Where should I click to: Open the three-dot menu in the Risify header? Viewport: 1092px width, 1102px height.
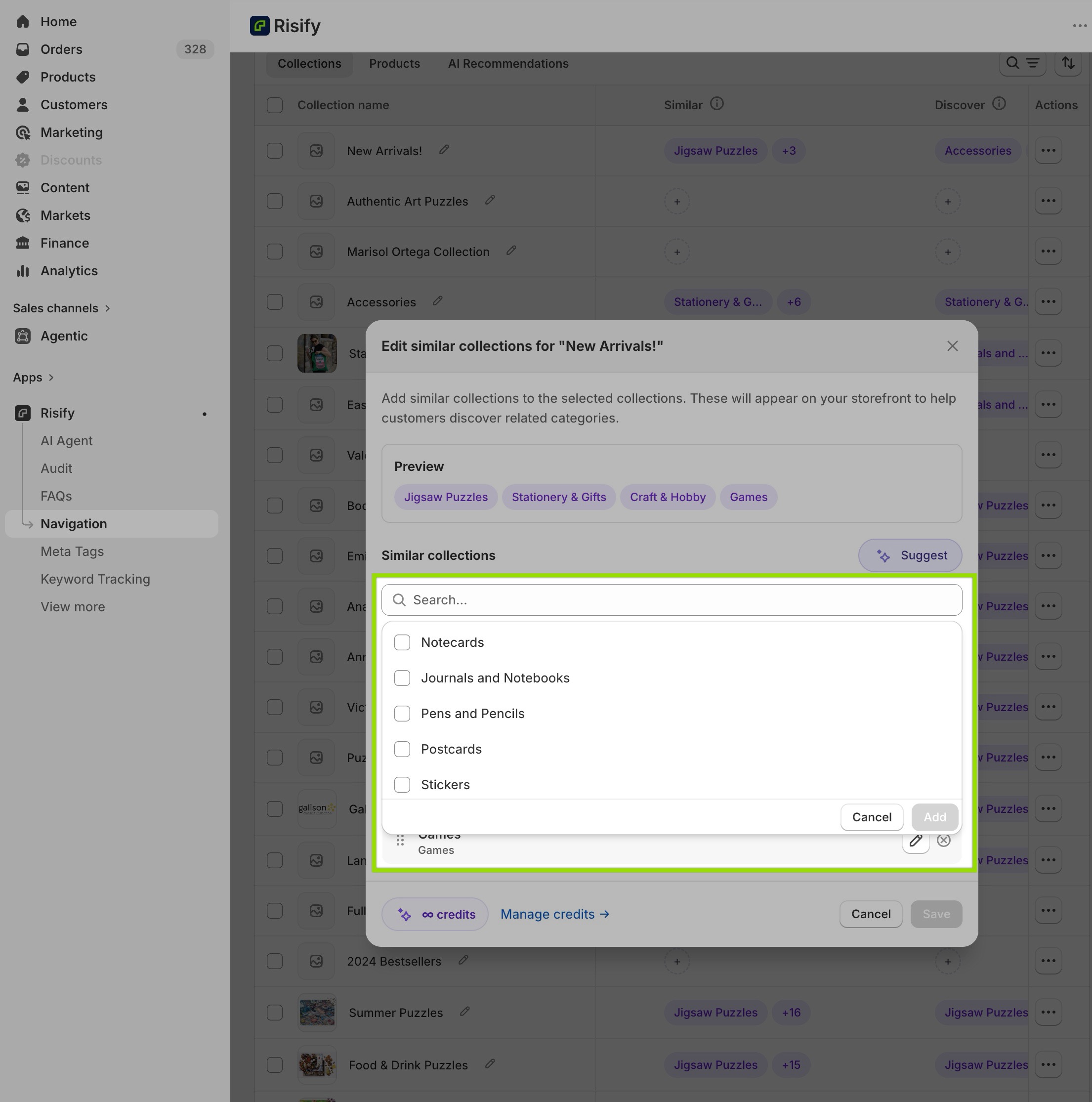[1080, 26]
